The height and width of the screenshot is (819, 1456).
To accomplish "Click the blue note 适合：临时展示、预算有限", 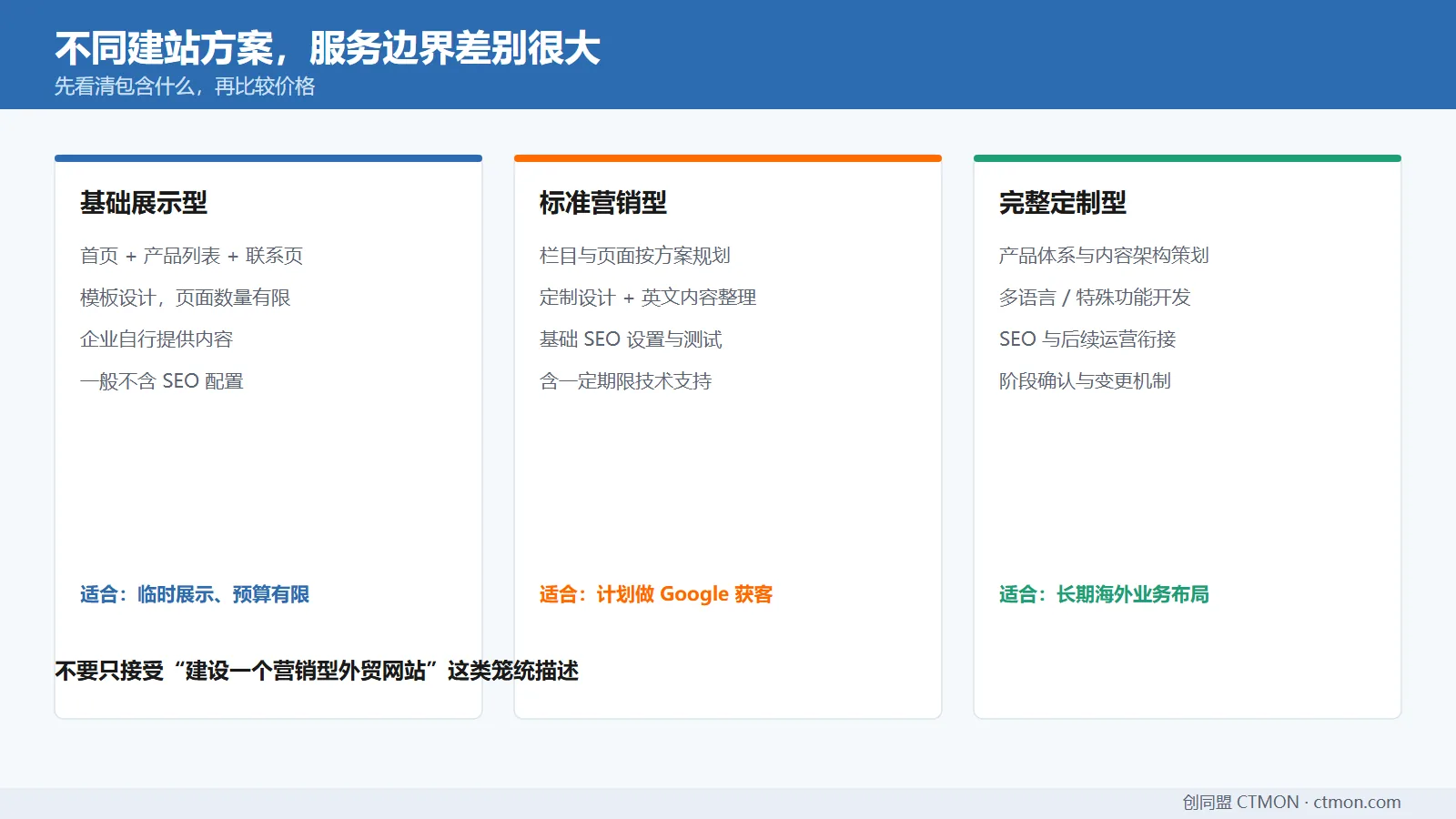I will point(195,594).
